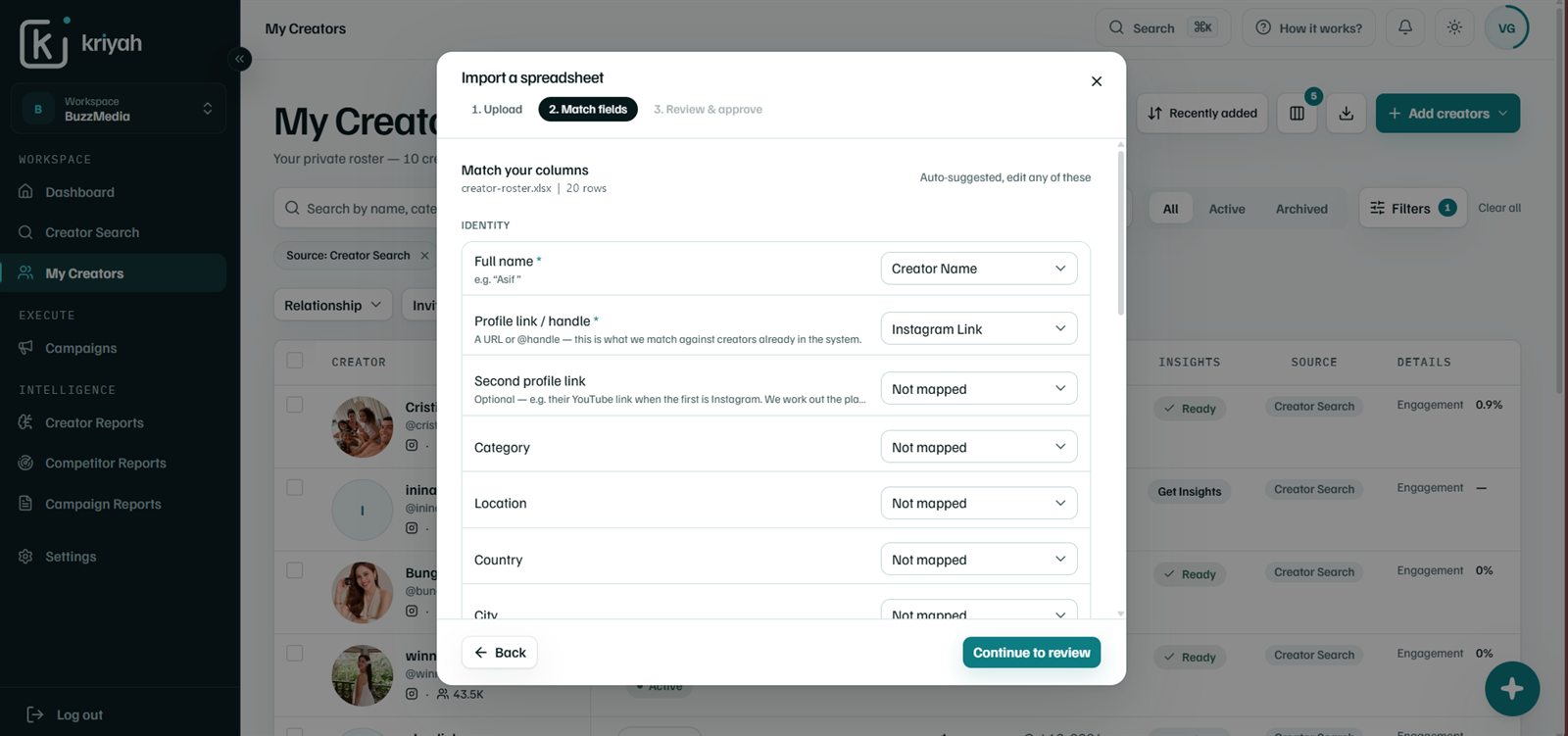
Task: Toggle the select-all checkbox in CREATOR header
Action: pos(295,361)
